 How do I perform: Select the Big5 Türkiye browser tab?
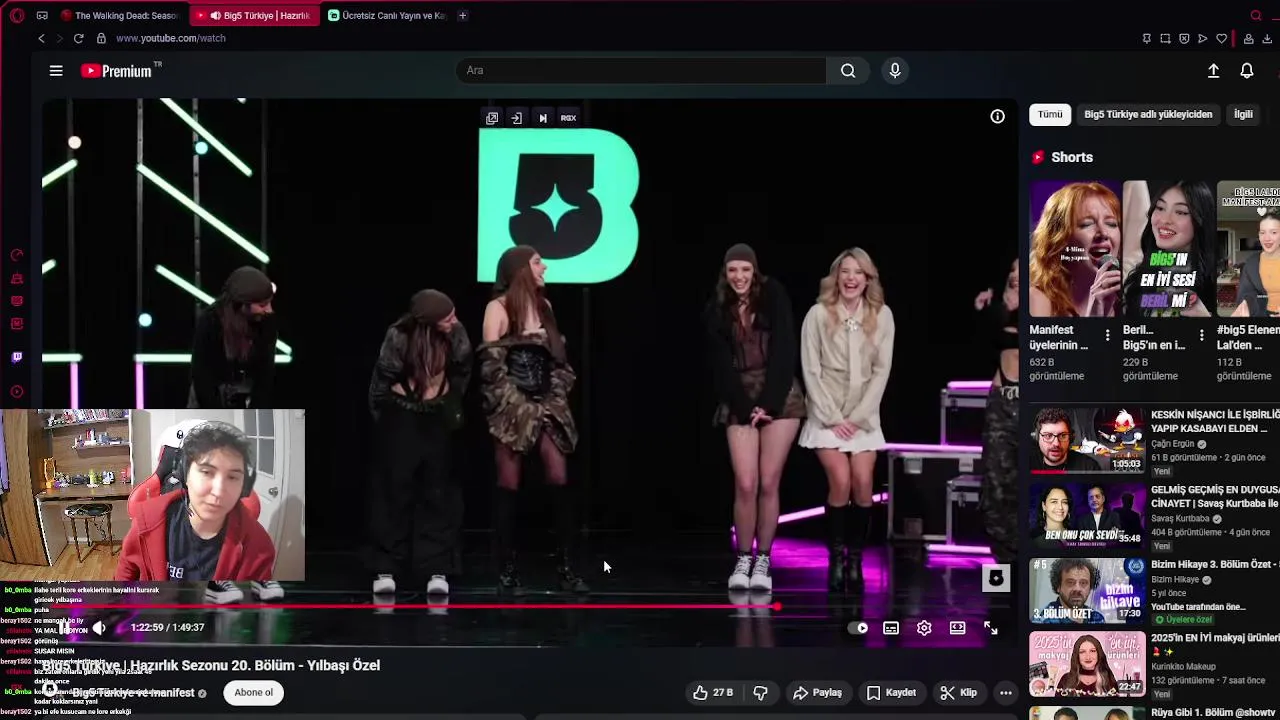254,15
